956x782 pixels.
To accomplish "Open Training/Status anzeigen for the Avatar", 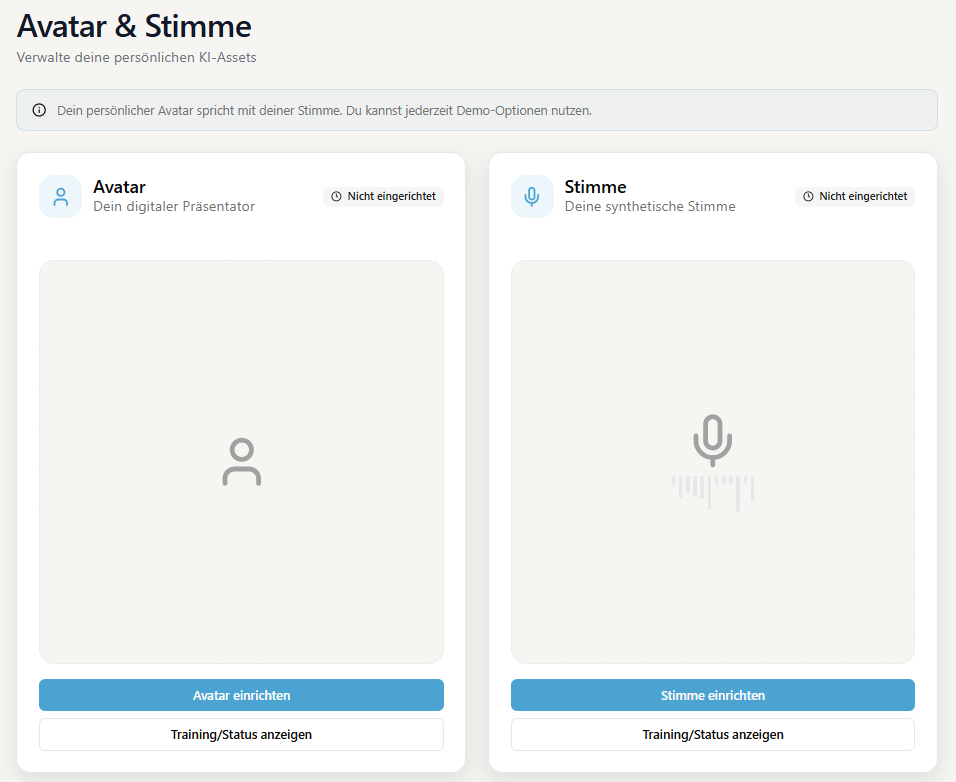I will (241, 734).
